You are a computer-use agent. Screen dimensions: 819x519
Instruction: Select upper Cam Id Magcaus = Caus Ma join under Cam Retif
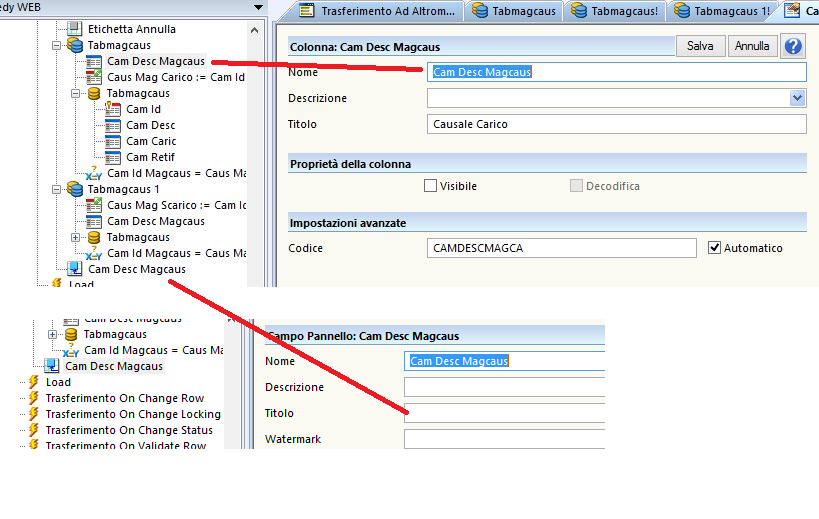pos(177,173)
